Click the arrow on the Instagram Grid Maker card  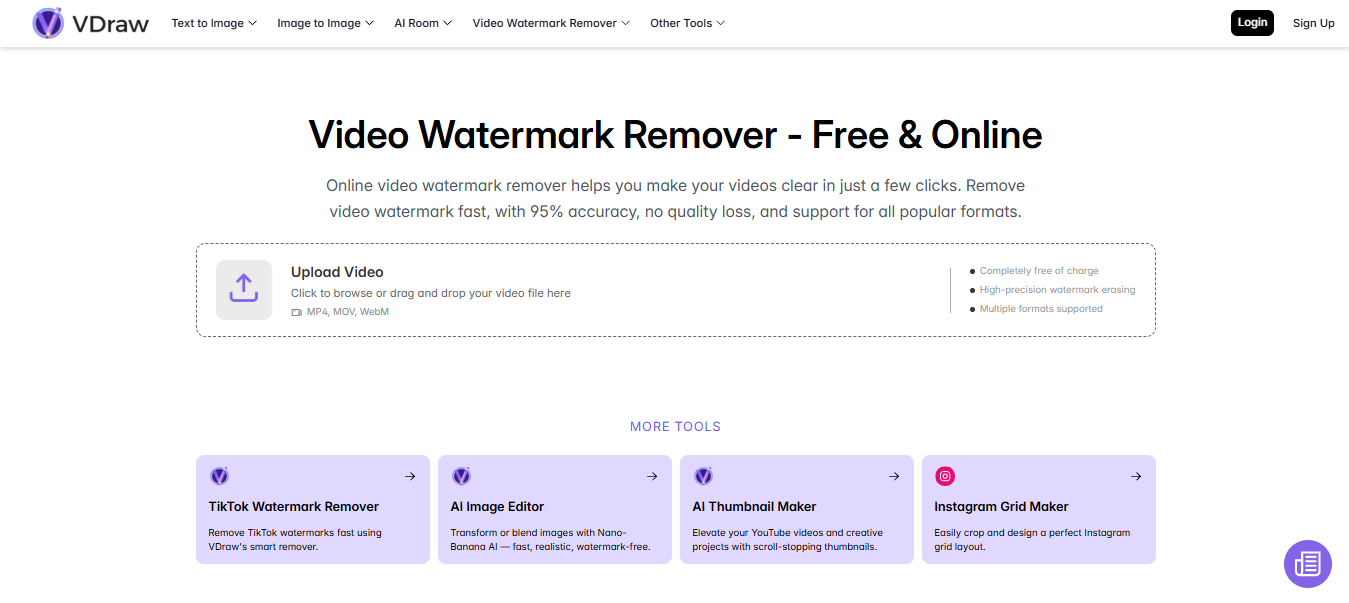pos(1136,476)
